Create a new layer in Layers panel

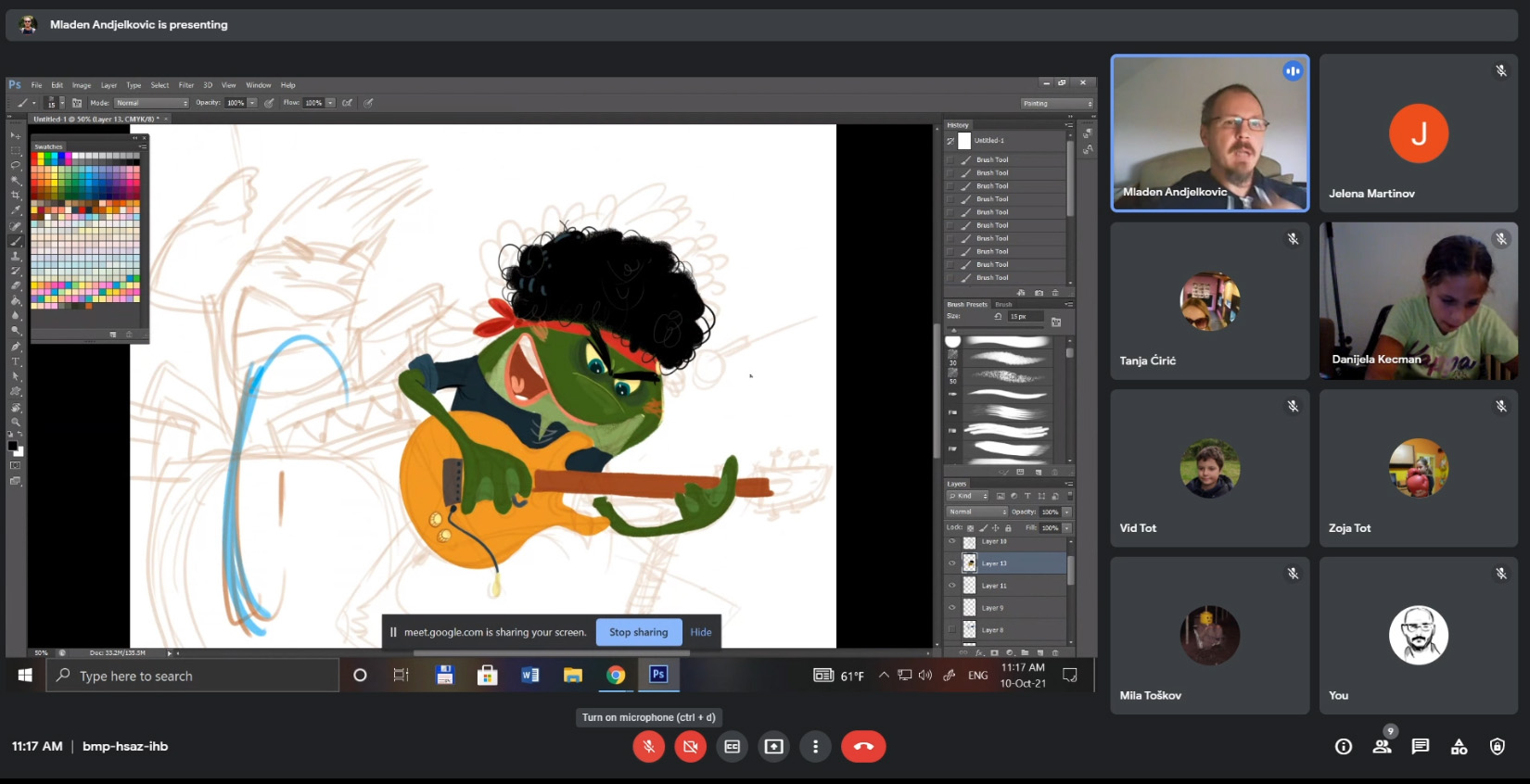[1039, 652]
